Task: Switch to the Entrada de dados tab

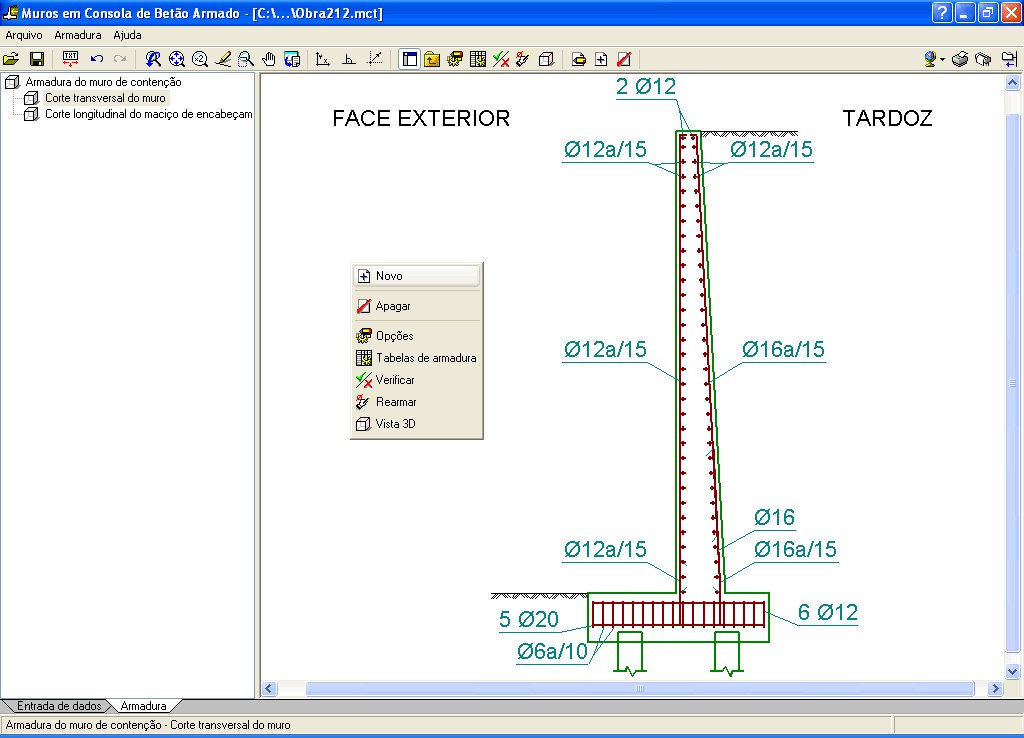Action: pyautogui.click(x=59, y=706)
